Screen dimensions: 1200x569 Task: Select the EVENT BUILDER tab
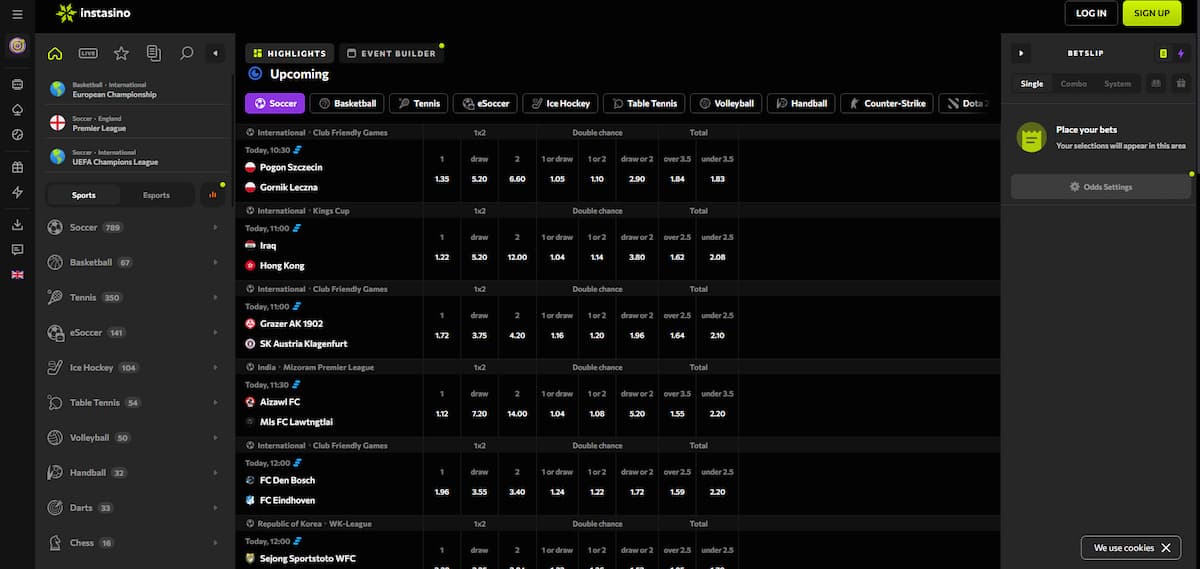(391, 53)
